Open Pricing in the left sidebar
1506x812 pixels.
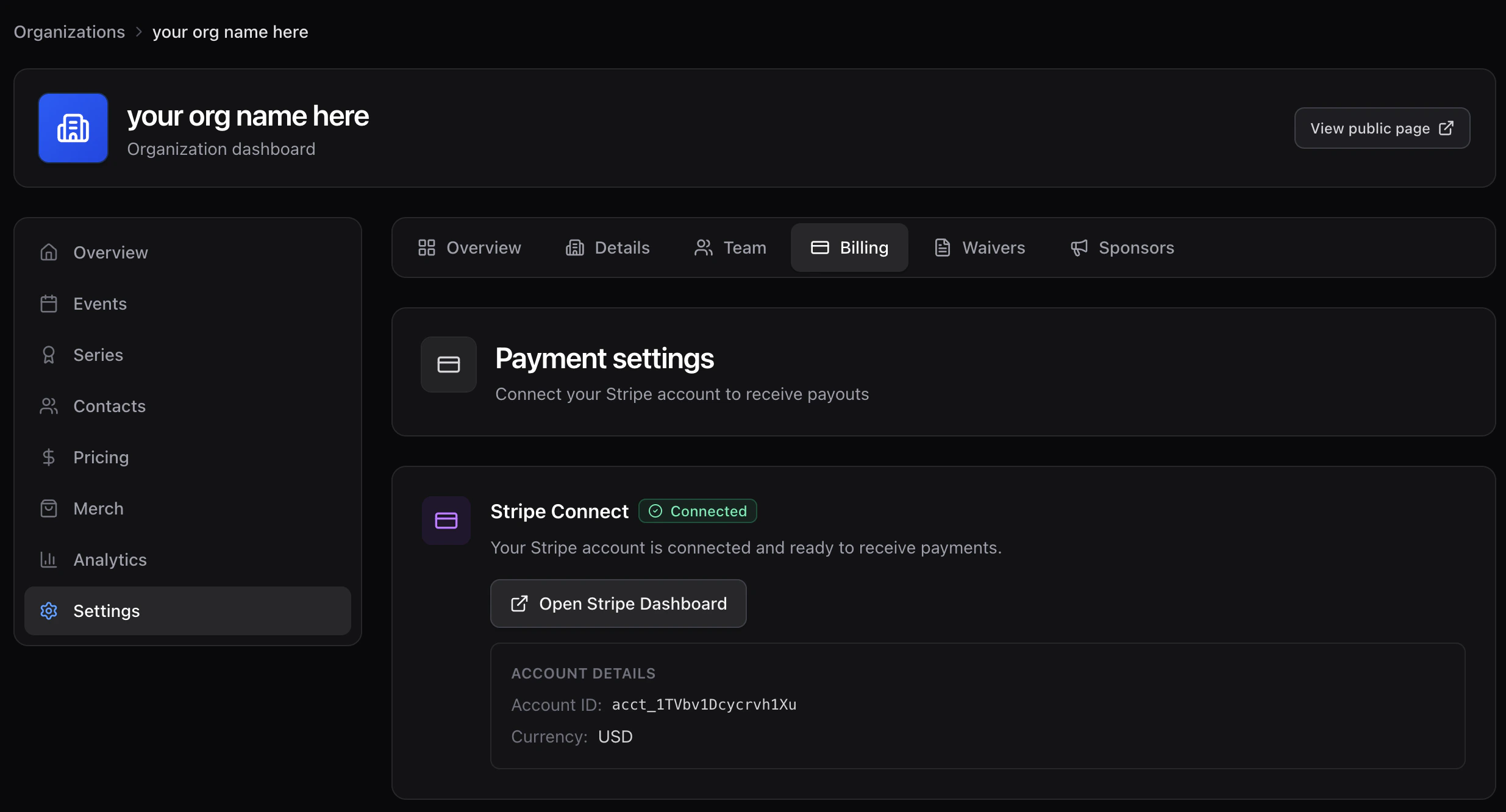coord(188,457)
